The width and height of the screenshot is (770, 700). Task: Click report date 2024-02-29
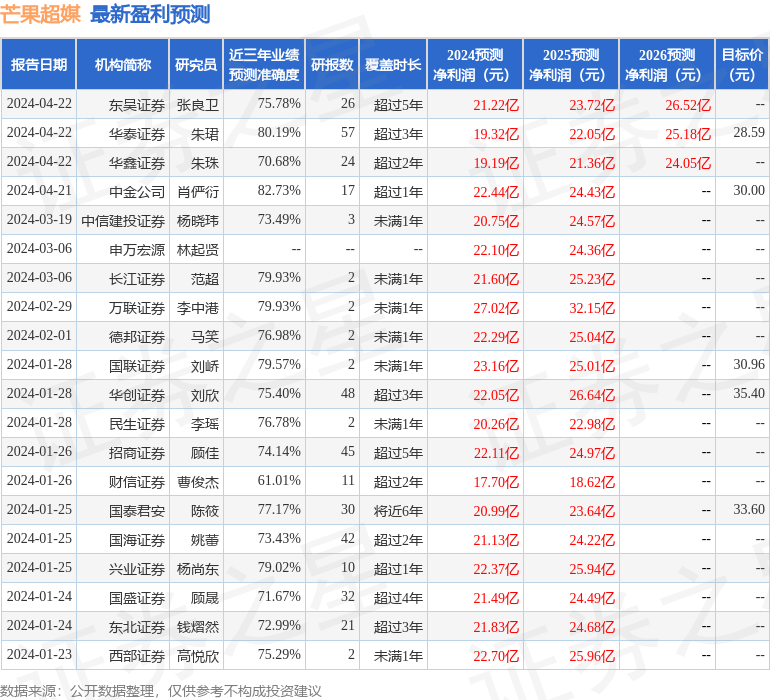(39, 307)
